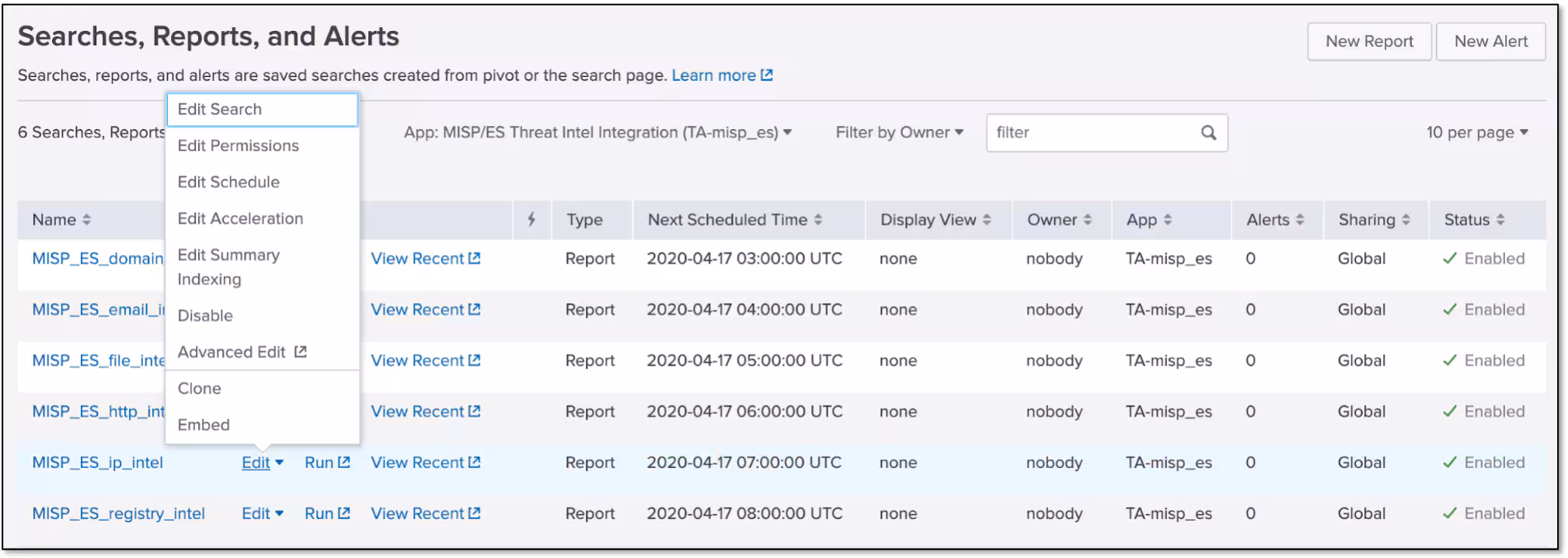Choose Edit Schedule in the menu
Screen dimensions: 1568x558
pyautogui.click(x=228, y=183)
